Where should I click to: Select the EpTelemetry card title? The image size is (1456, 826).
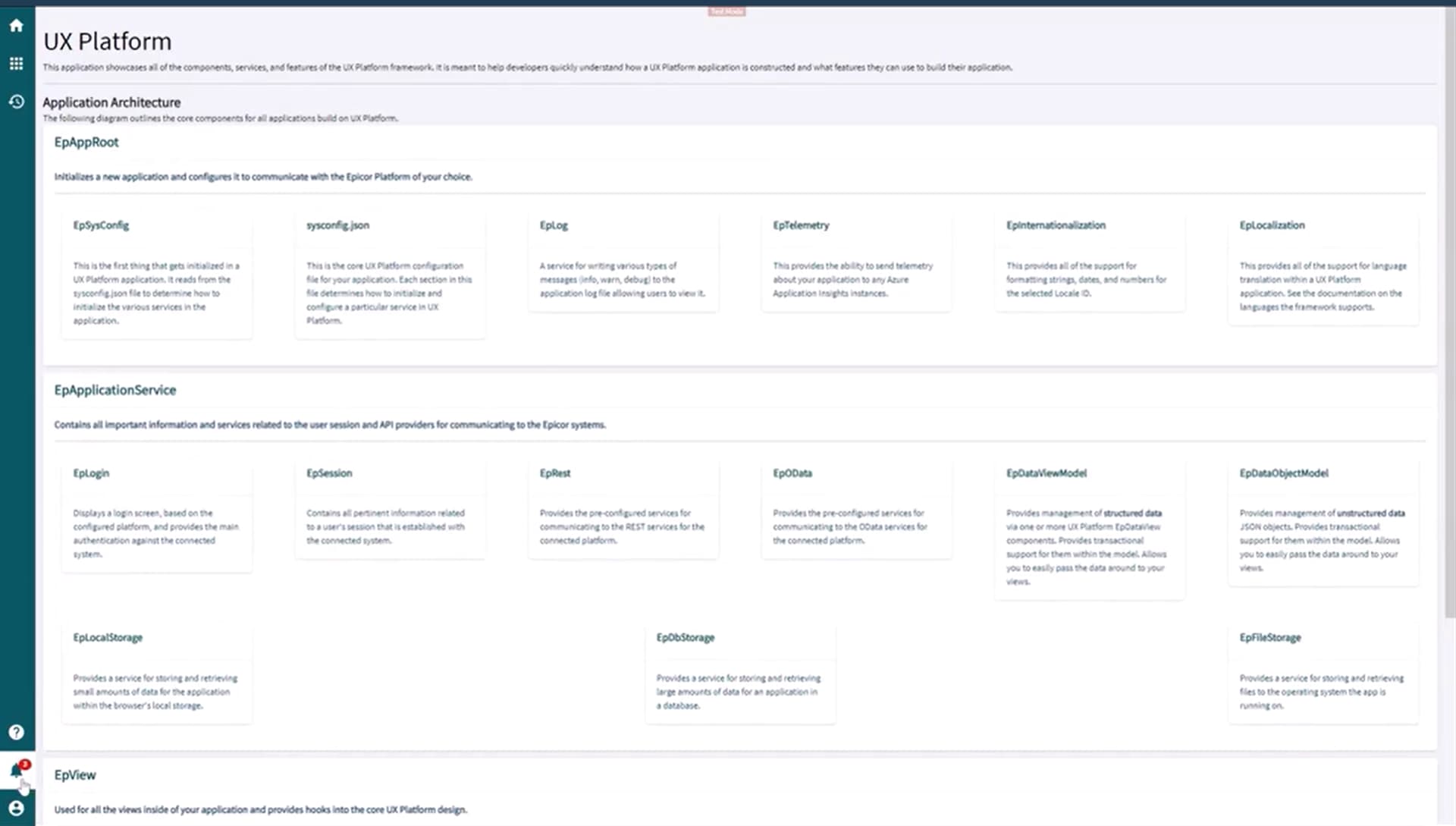[801, 225]
